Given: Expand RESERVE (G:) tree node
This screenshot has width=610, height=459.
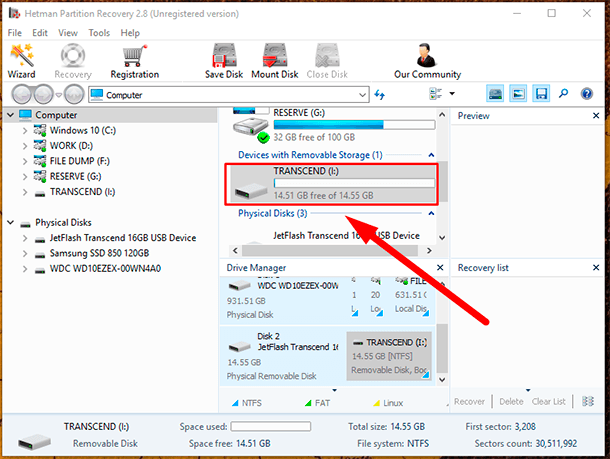Looking at the screenshot, I should coord(25,177).
